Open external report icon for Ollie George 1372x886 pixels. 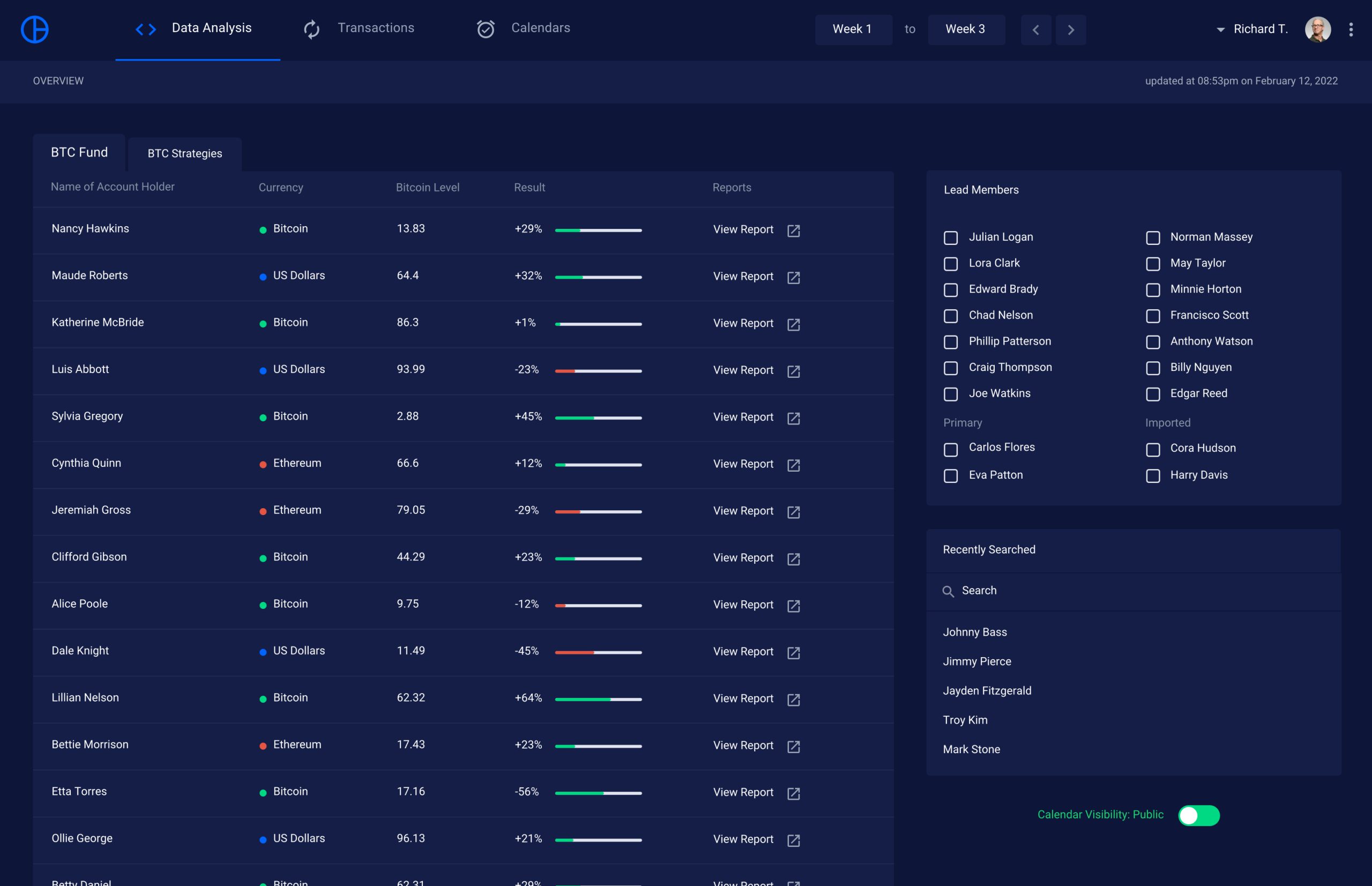click(x=793, y=840)
